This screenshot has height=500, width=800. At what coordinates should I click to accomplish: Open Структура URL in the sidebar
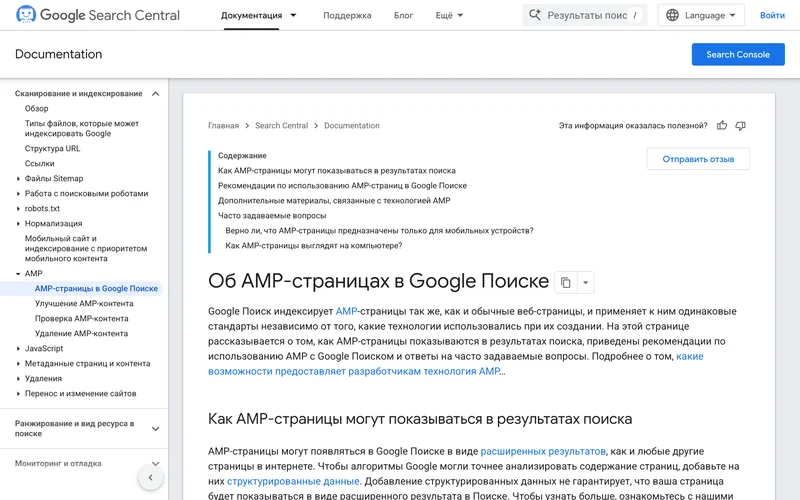pos(53,148)
